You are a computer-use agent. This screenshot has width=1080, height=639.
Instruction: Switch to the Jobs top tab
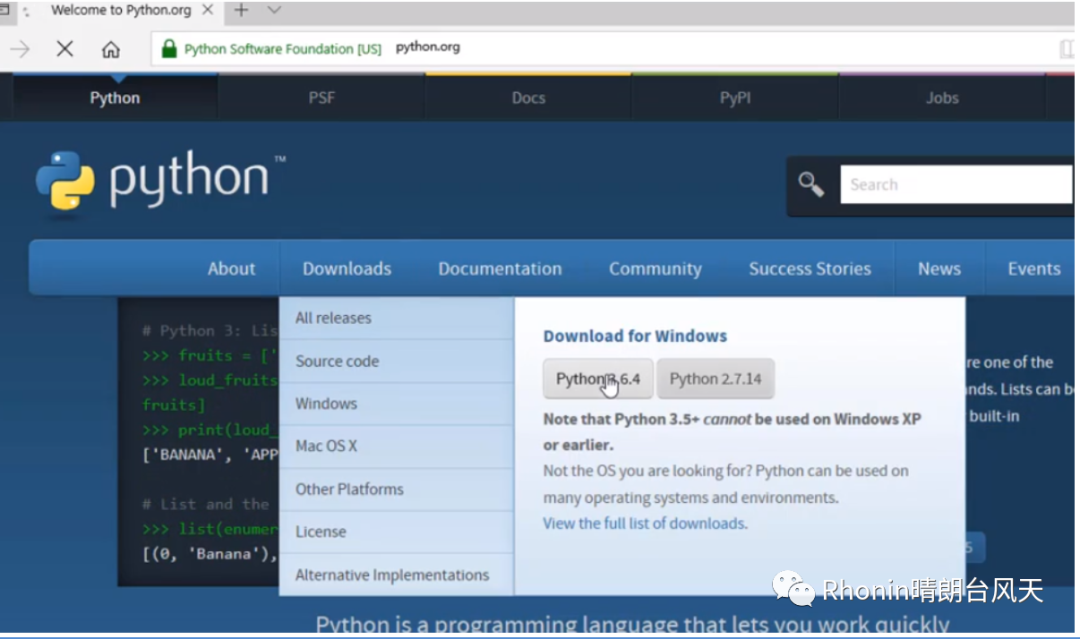click(942, 98)
